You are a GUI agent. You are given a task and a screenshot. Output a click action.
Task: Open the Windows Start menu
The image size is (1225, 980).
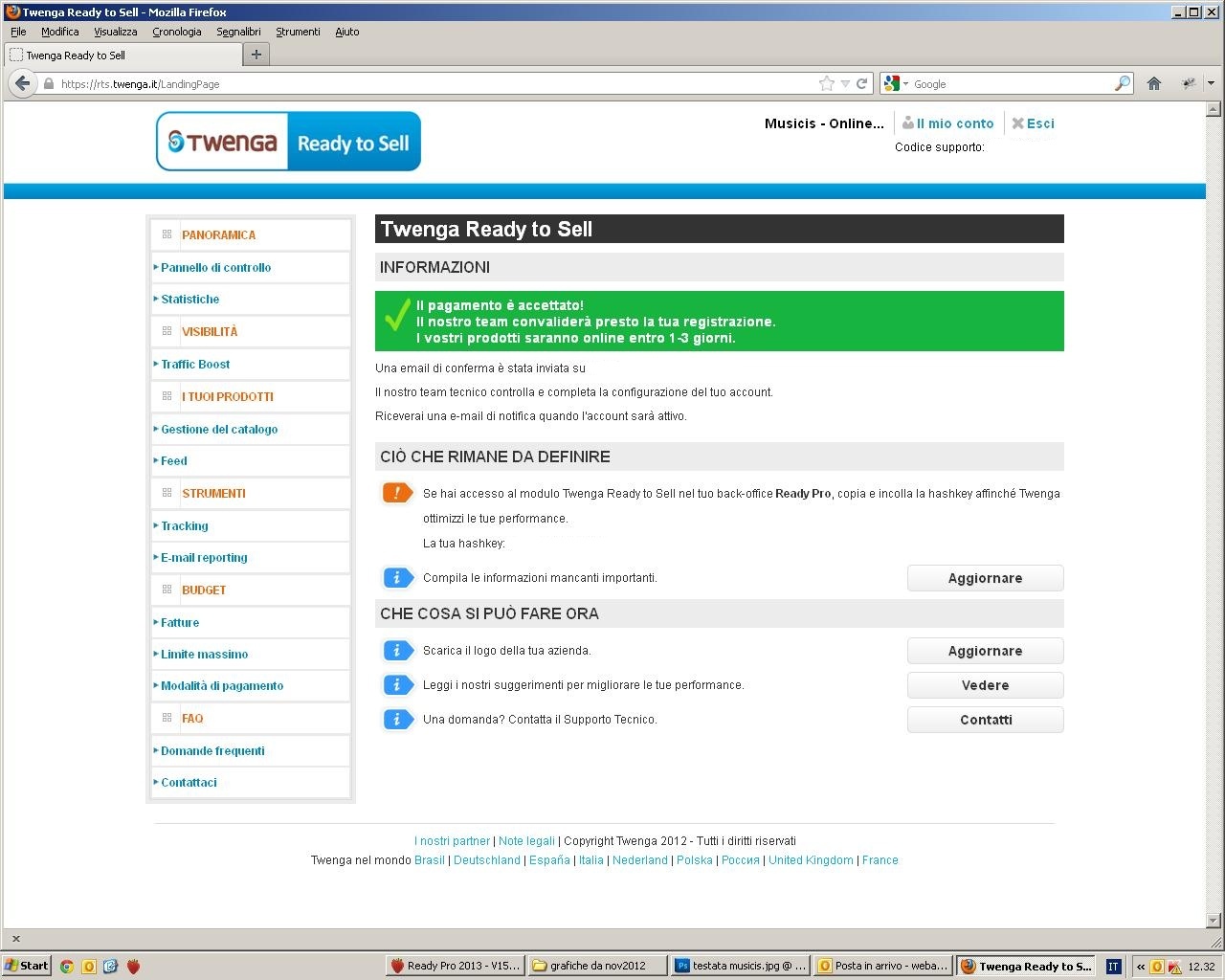tap(26, 966)
